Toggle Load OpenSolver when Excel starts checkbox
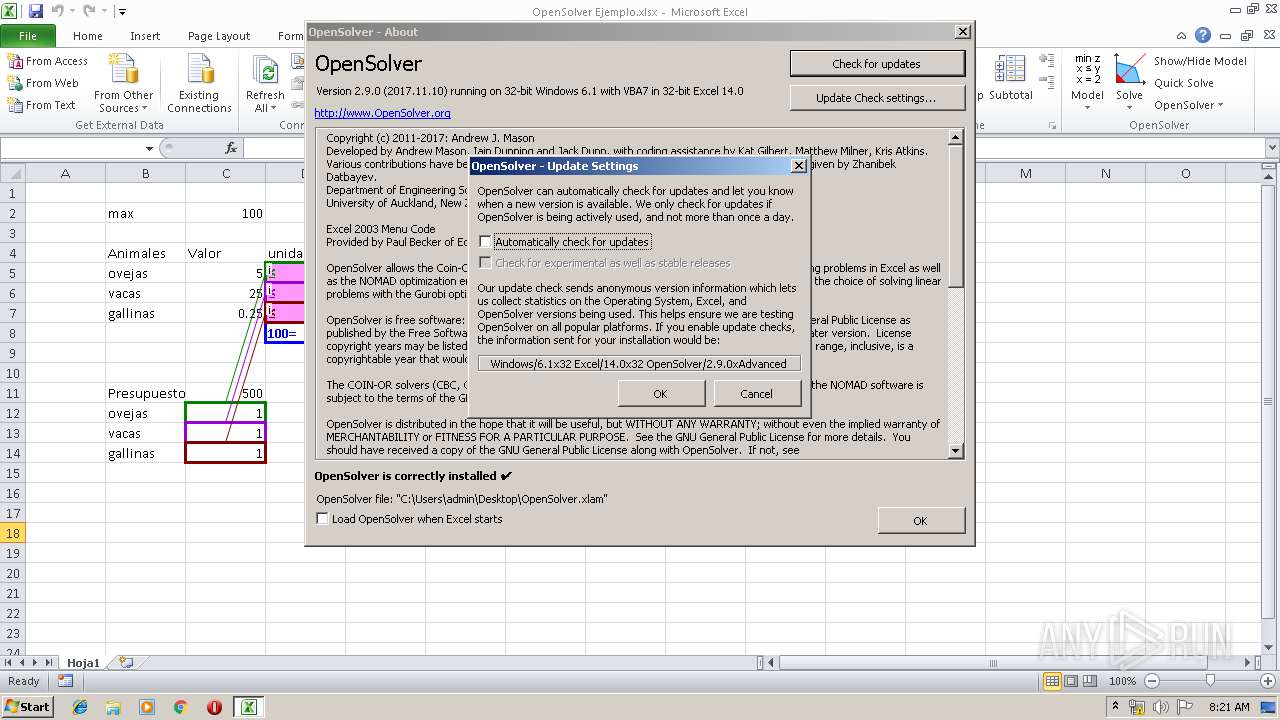Viewport: 1280px width, 720px height. (x=322, y=519)
